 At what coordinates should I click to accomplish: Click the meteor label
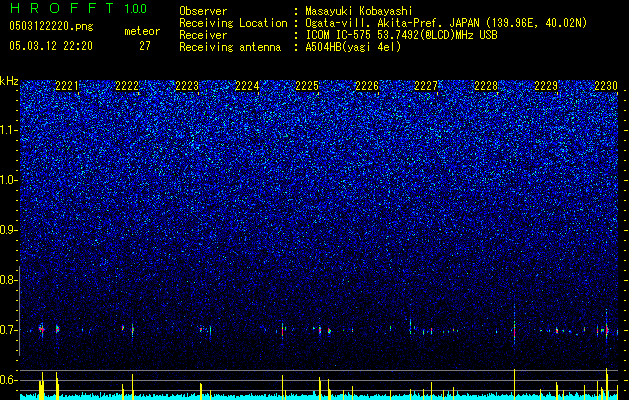[x=142, y=31]
